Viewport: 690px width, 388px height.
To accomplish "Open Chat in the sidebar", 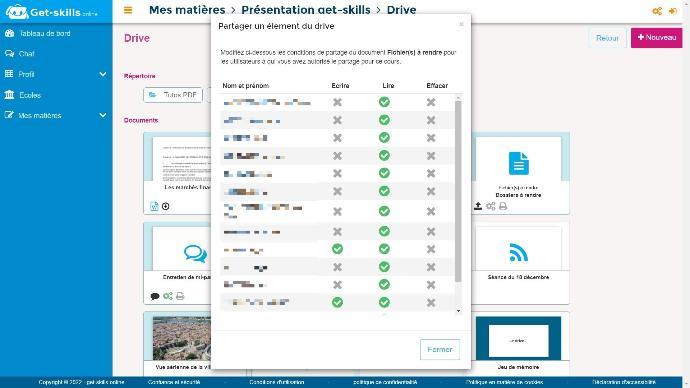I will [26, 54].
